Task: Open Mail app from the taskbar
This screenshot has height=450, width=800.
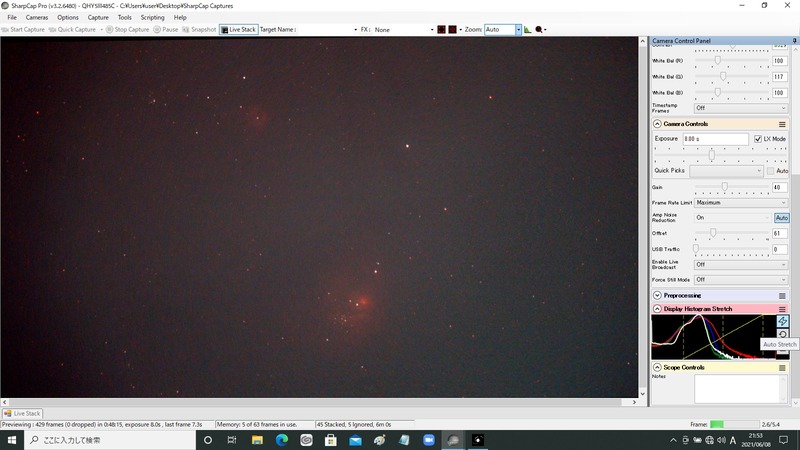Action: 355,440
